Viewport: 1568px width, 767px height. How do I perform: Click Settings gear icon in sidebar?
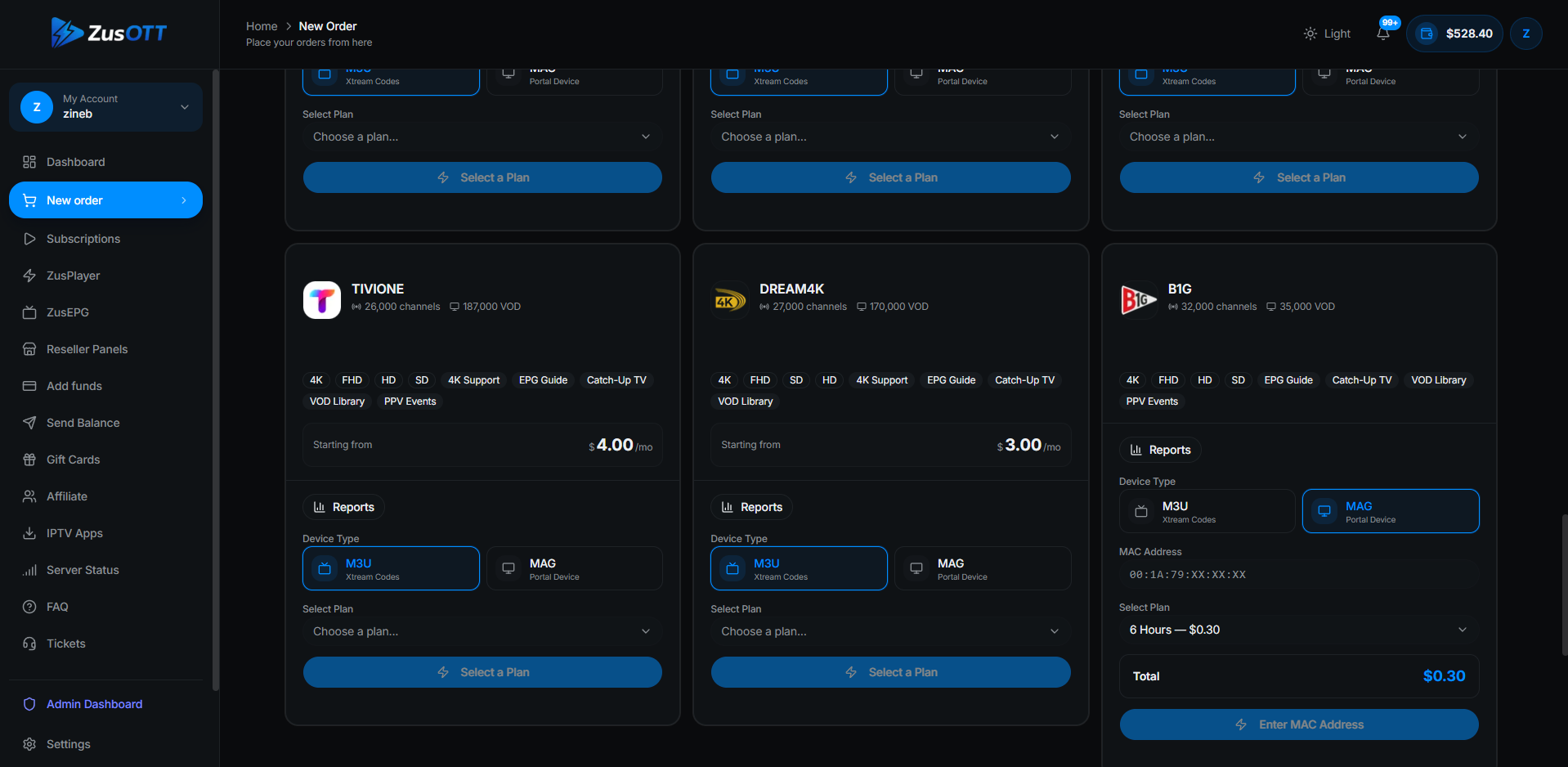click(29, 744)
